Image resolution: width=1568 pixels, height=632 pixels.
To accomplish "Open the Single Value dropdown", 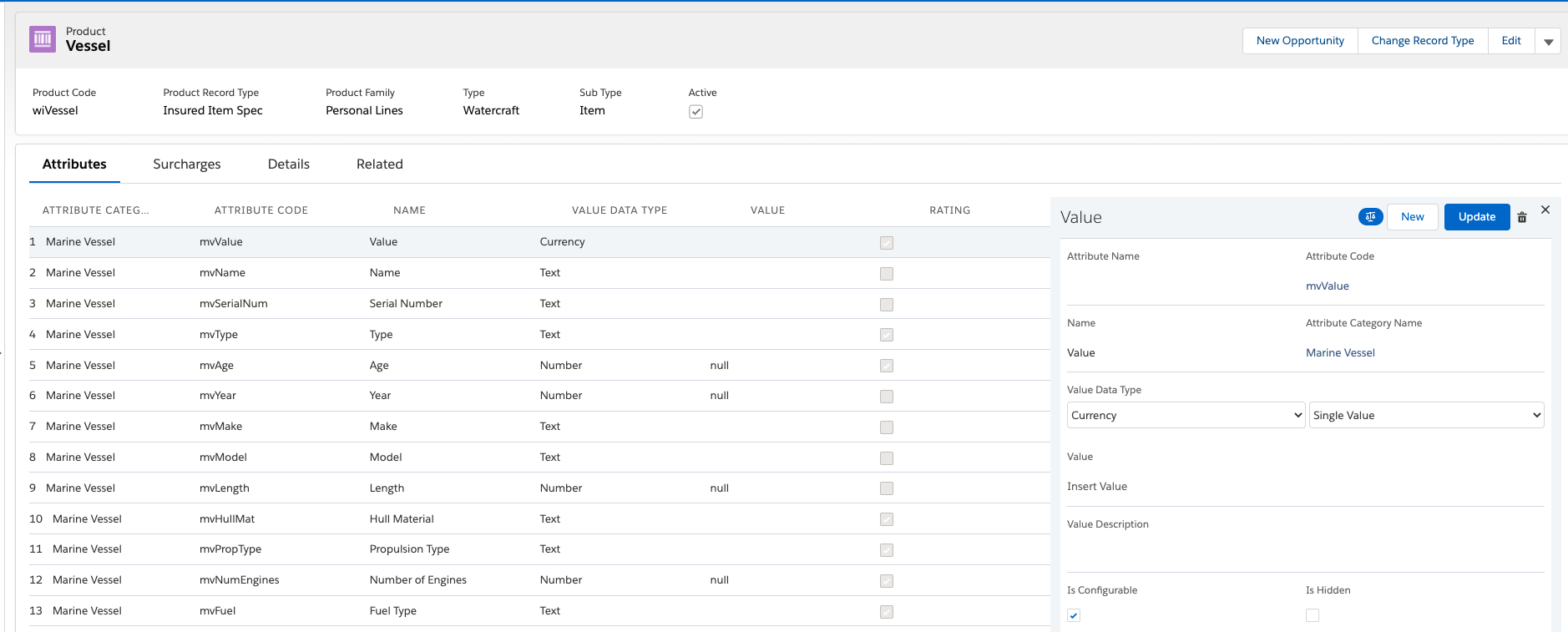I will [1426, 415].
